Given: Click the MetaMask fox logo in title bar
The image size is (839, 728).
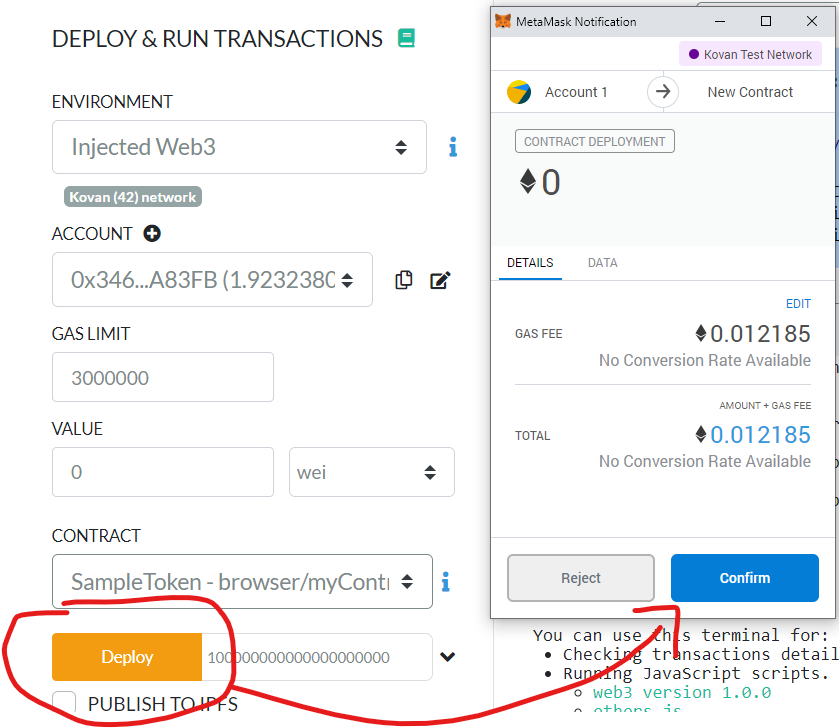Looking at the screenshot, I should click(x=503, y=21).
